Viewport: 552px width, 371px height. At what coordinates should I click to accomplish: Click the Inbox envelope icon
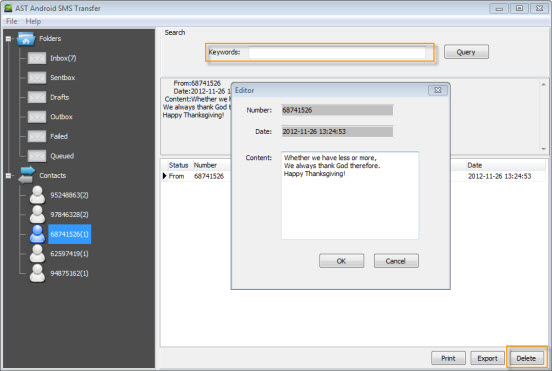tap(37, 58)
